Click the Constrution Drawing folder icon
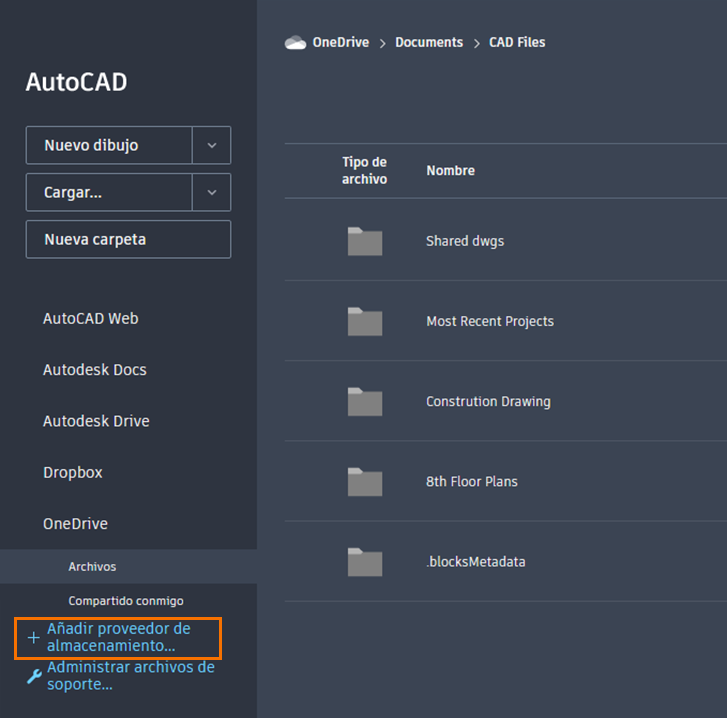 (x=365, y=401)
